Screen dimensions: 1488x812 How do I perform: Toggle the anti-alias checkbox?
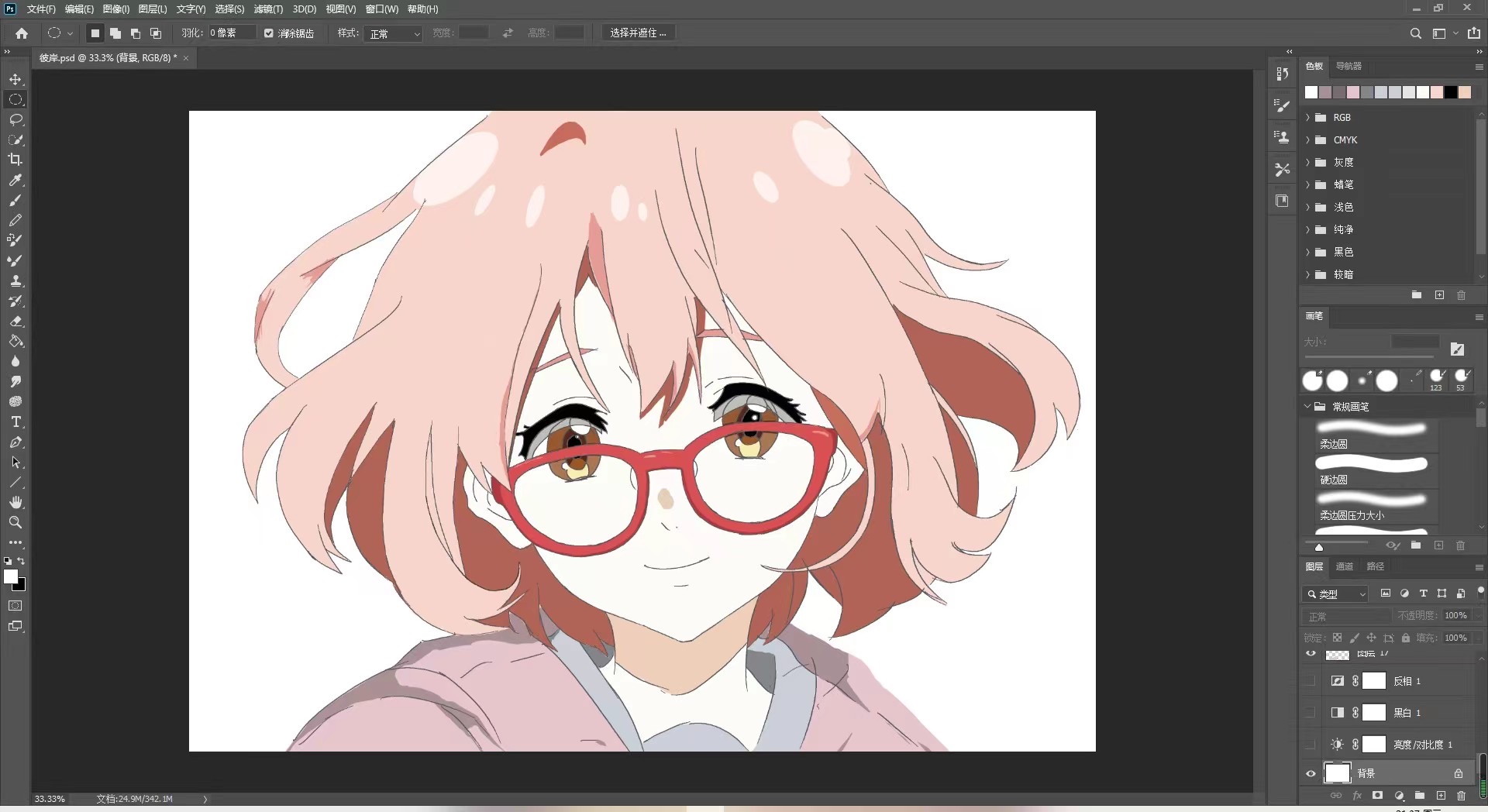pyautogui.click(x=269, y=33)
